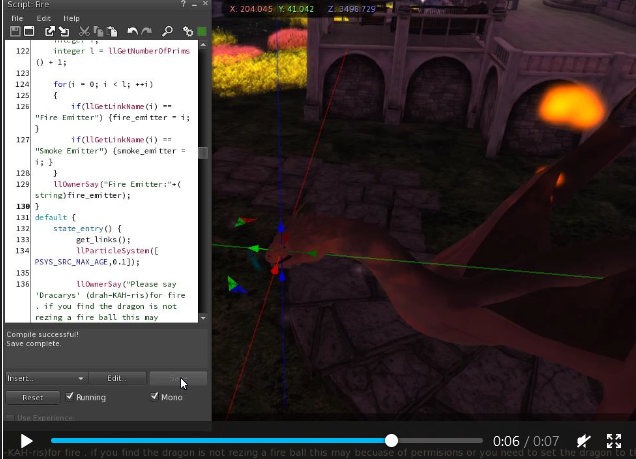Enter fullscreen video mode
This screenshot has width=636, height=459.
click(x=614, y=441)
